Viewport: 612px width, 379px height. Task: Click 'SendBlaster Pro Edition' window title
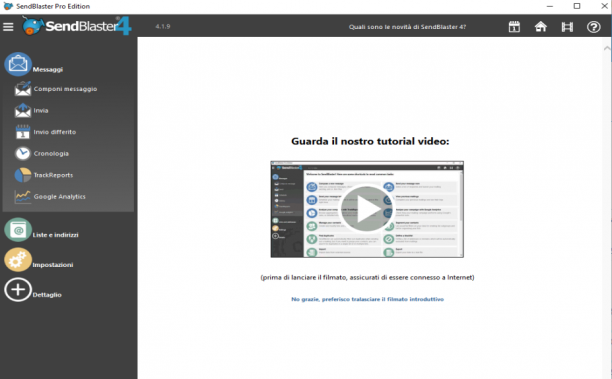[x=53, y=6]
